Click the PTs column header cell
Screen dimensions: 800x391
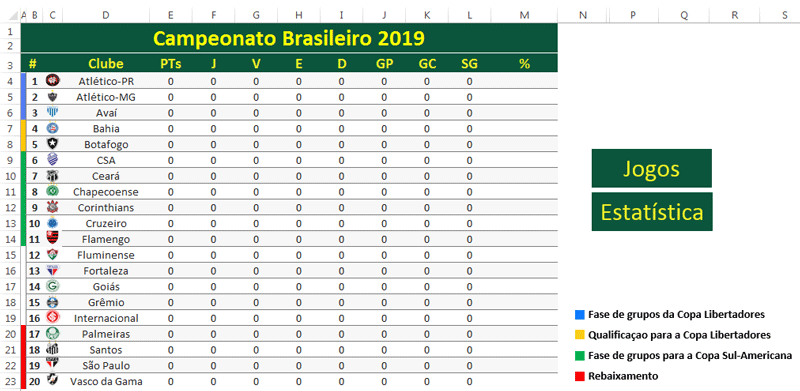pos(171,64)
